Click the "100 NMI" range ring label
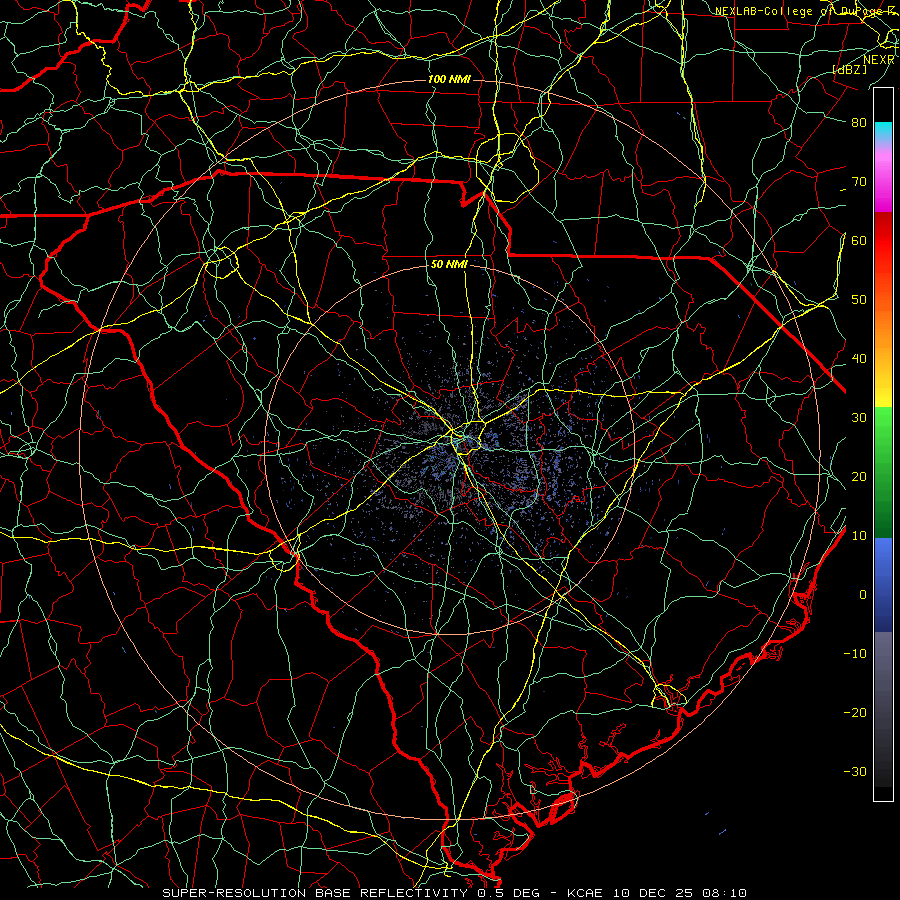 click(x=449, y=79)
